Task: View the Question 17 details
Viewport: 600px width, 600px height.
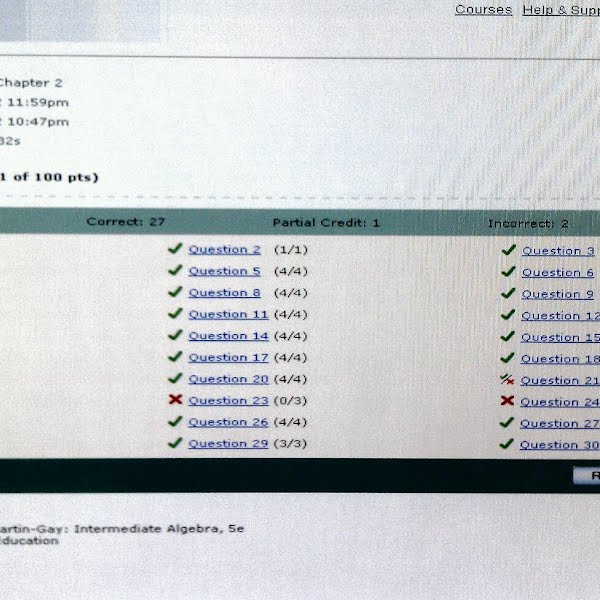Action: [228, 357]
